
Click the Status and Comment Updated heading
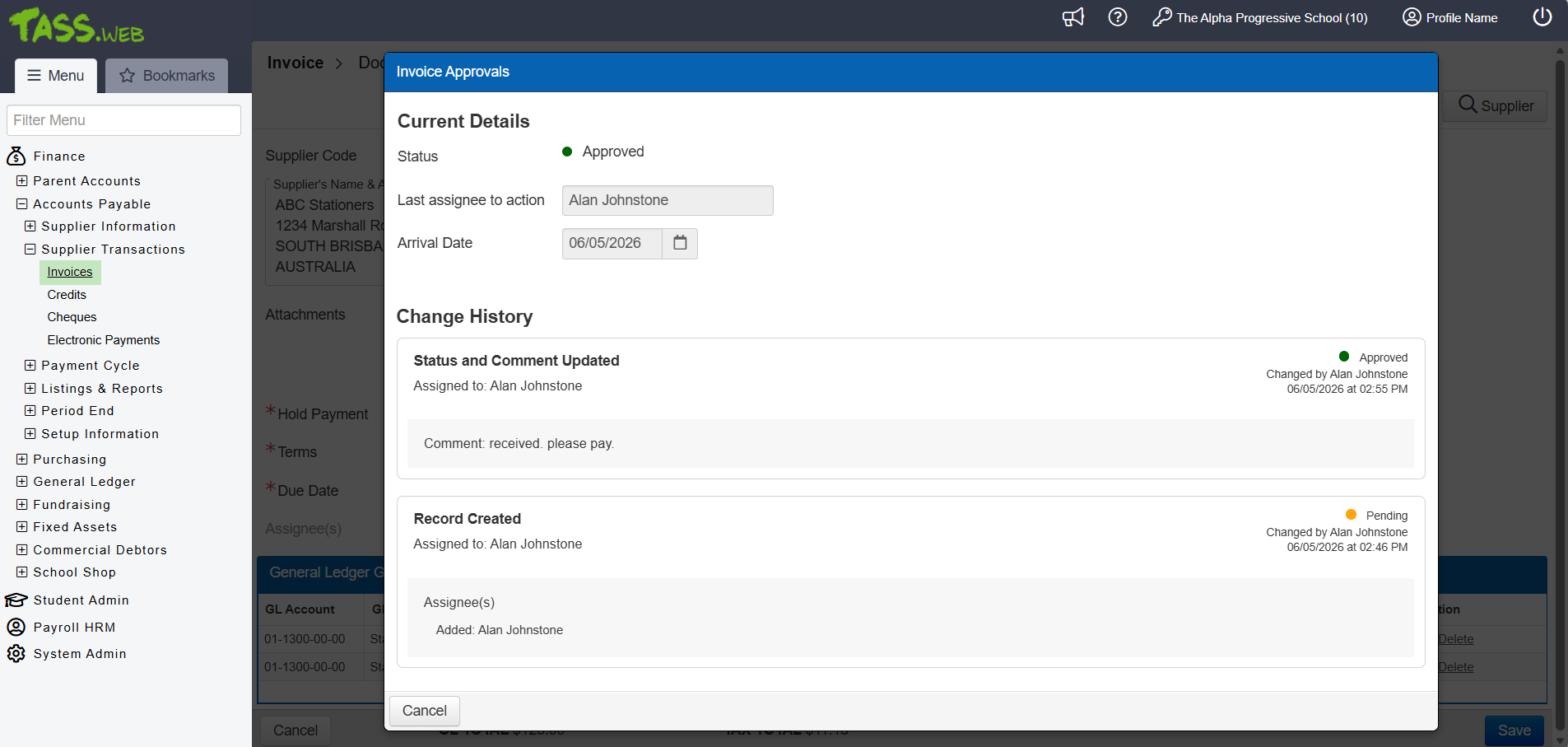coord(516,361)
